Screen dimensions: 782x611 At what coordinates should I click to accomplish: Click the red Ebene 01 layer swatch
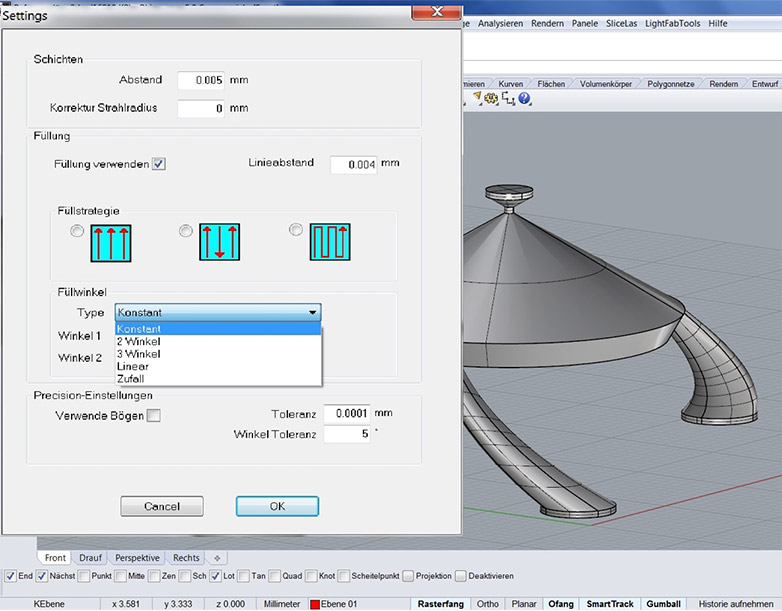pos(316,604)
